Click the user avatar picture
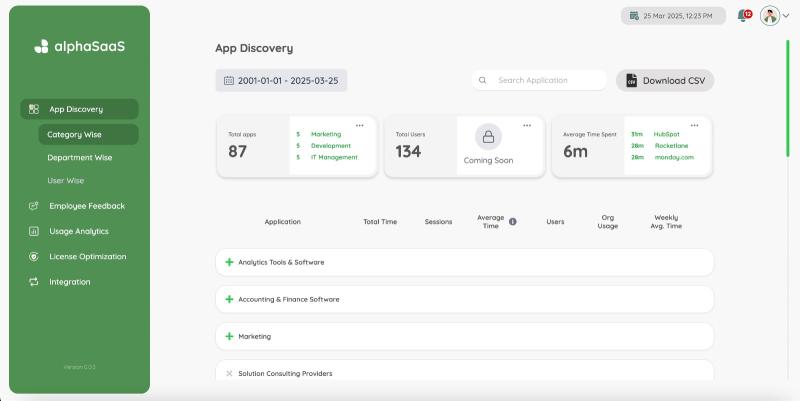This screenshot has height=401, width=800. coord(770,16)
